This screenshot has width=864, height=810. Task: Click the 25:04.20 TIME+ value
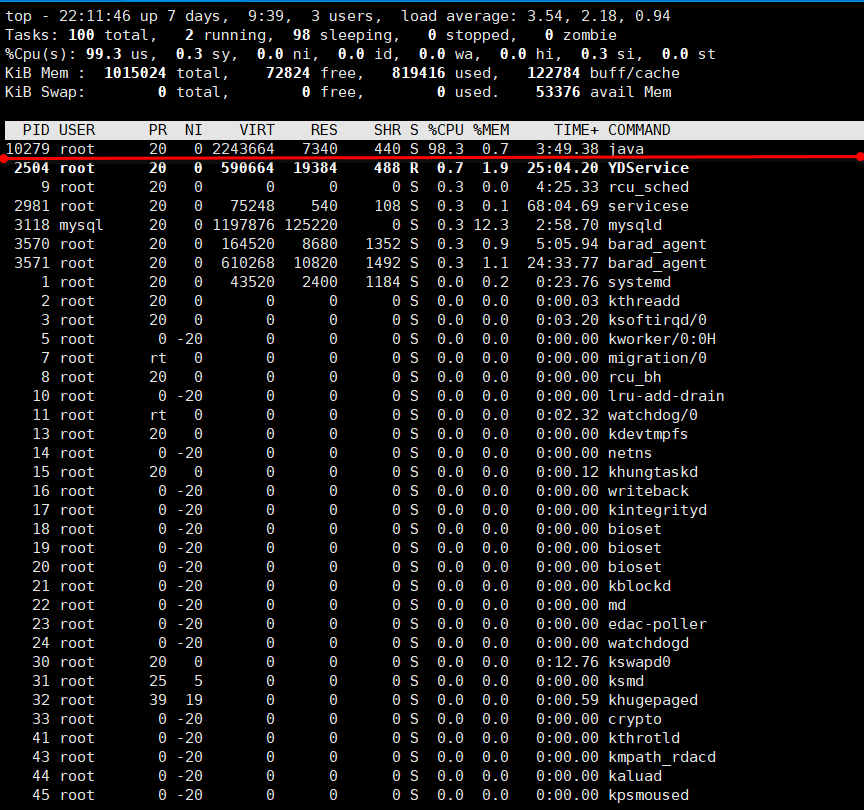pos(563,168)
